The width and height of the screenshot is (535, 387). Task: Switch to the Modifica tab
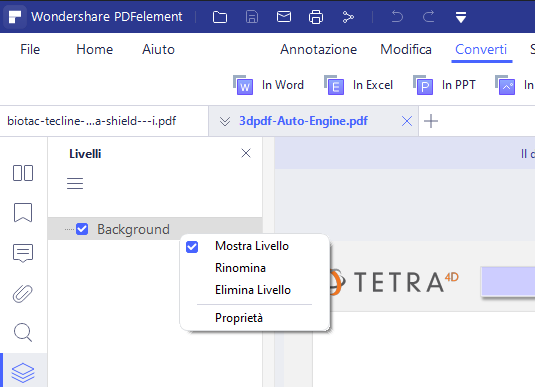tap(406, 49)
